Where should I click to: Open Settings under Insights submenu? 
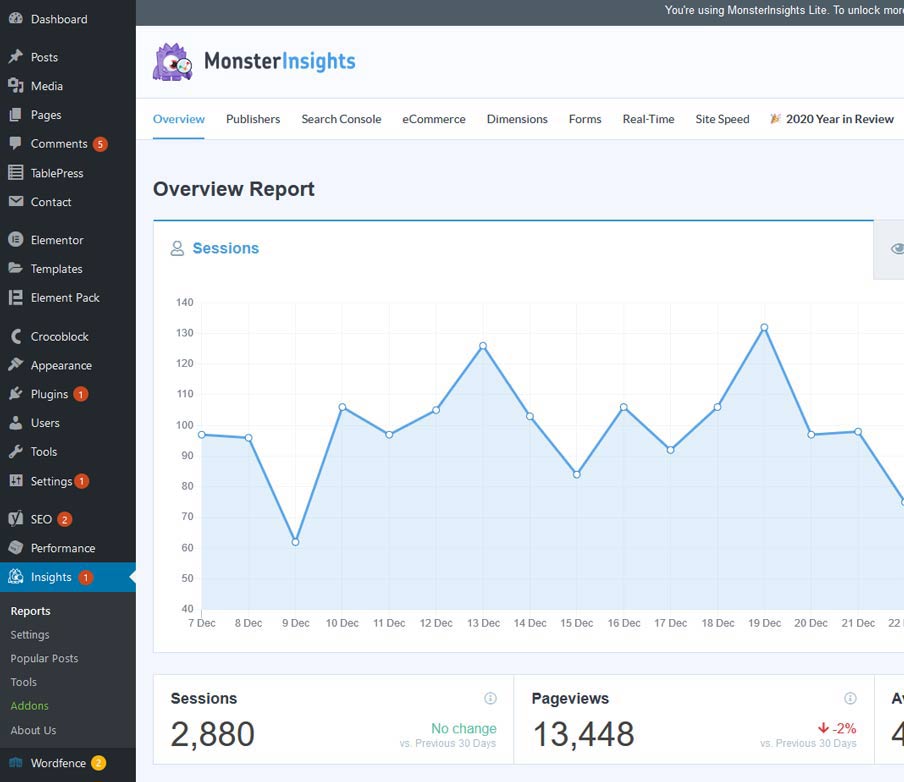click(x=30, y=634)
